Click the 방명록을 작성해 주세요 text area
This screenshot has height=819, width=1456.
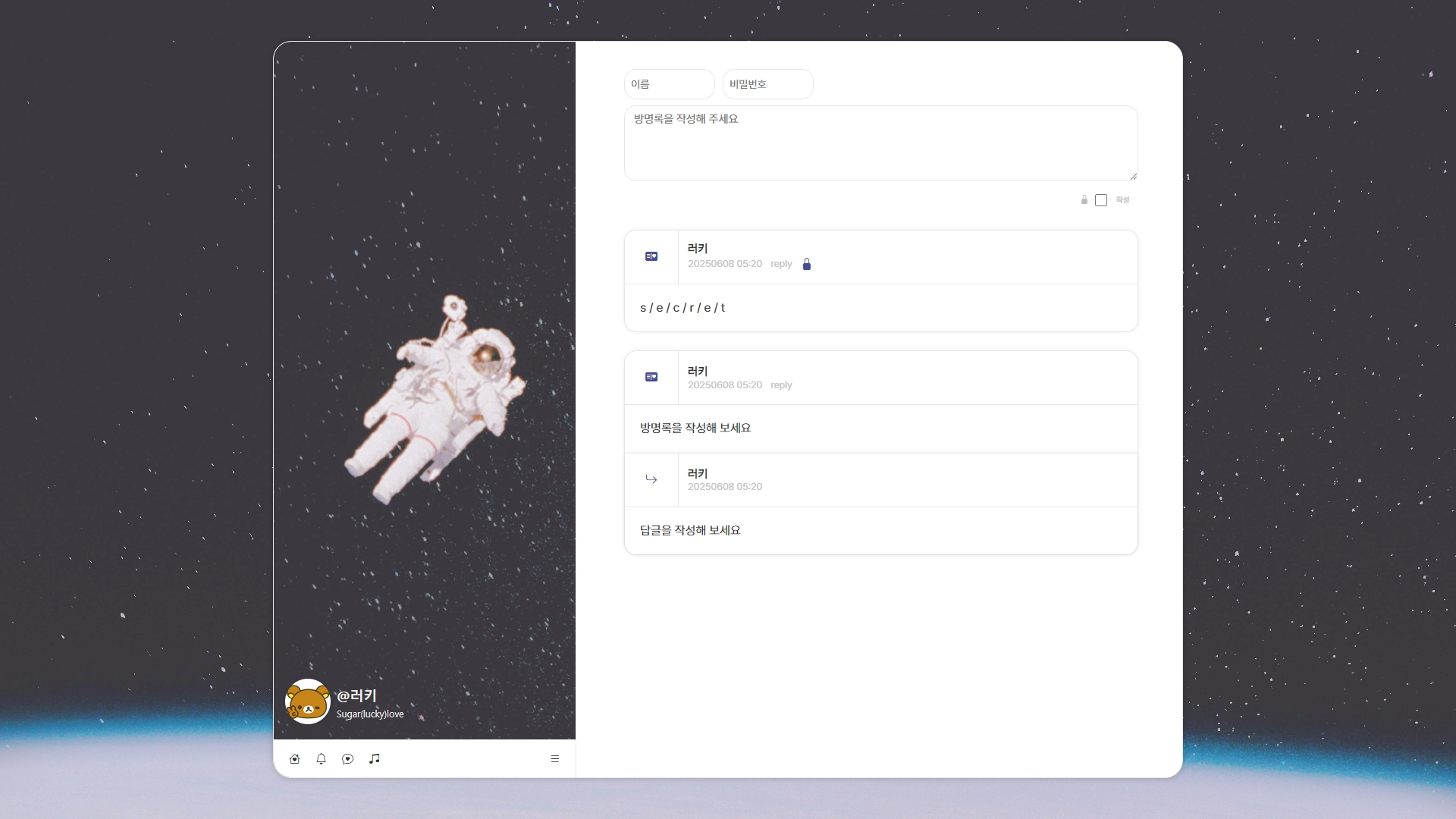(881, 143)
